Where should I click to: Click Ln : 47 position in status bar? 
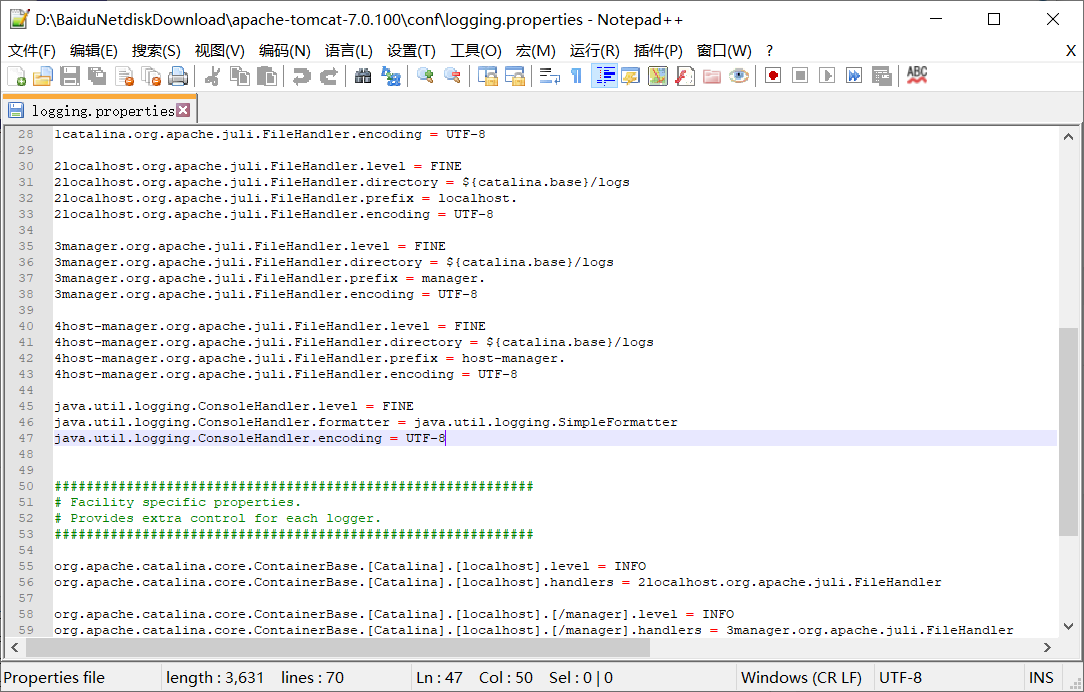pos(439,677)
